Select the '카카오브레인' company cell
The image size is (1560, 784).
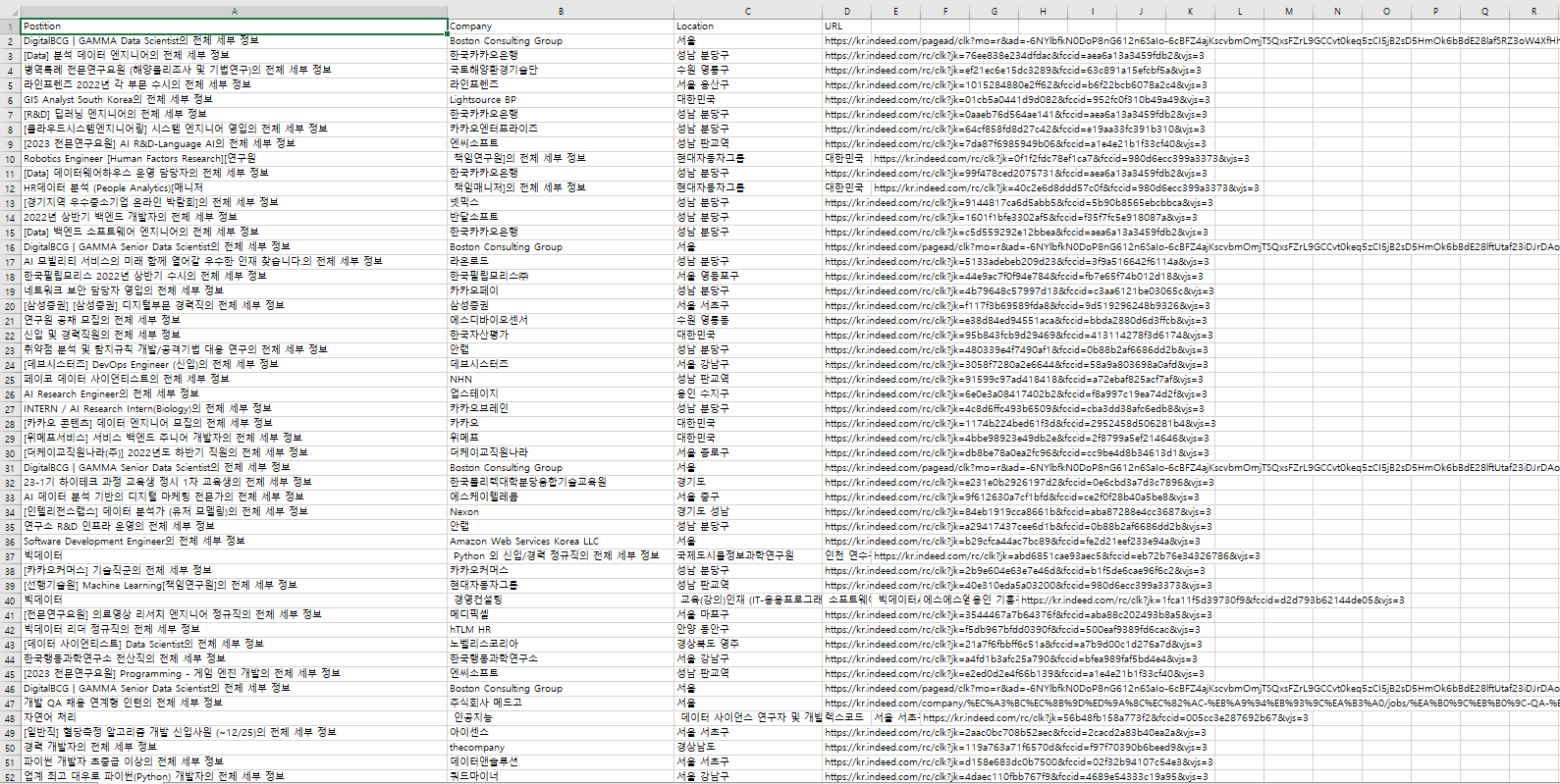(561, 409)
